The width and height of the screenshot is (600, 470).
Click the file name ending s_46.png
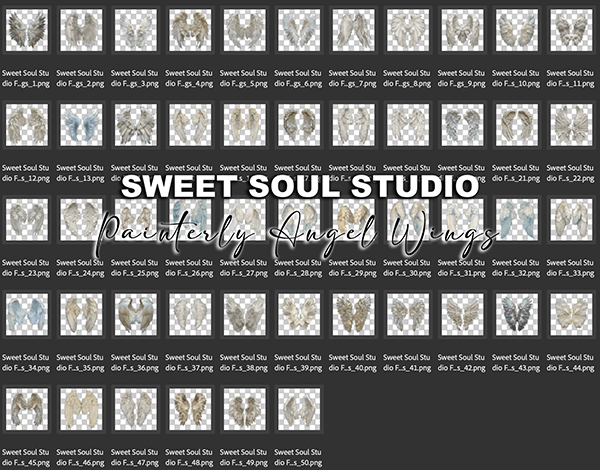coord(80,457)
